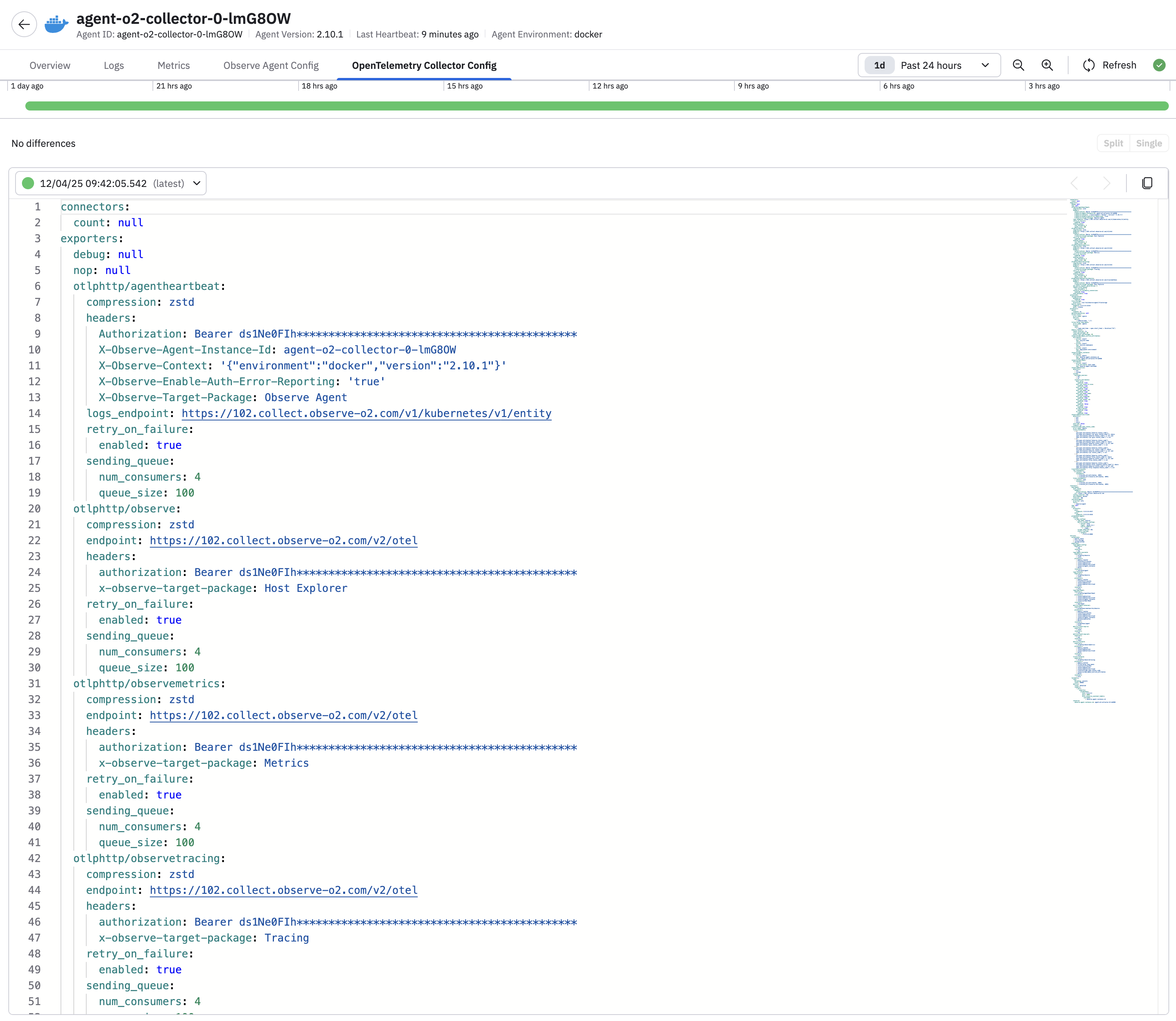Click the code minimap preview
Image resolution: width=1176 pixels, height=1021 pixels.
coord(1100,450)
